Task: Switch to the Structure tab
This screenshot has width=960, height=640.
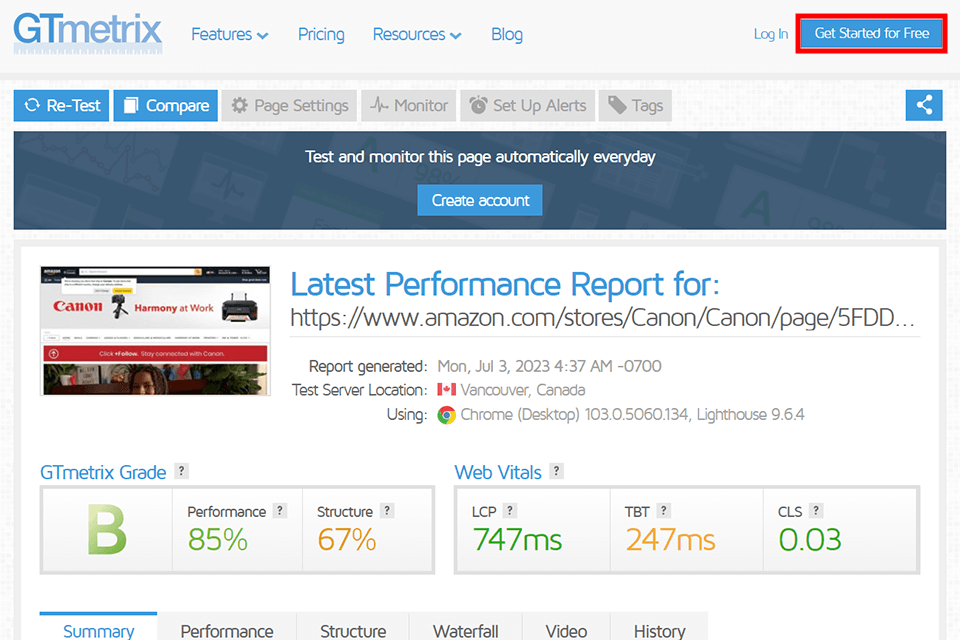Action: (353, 627)
